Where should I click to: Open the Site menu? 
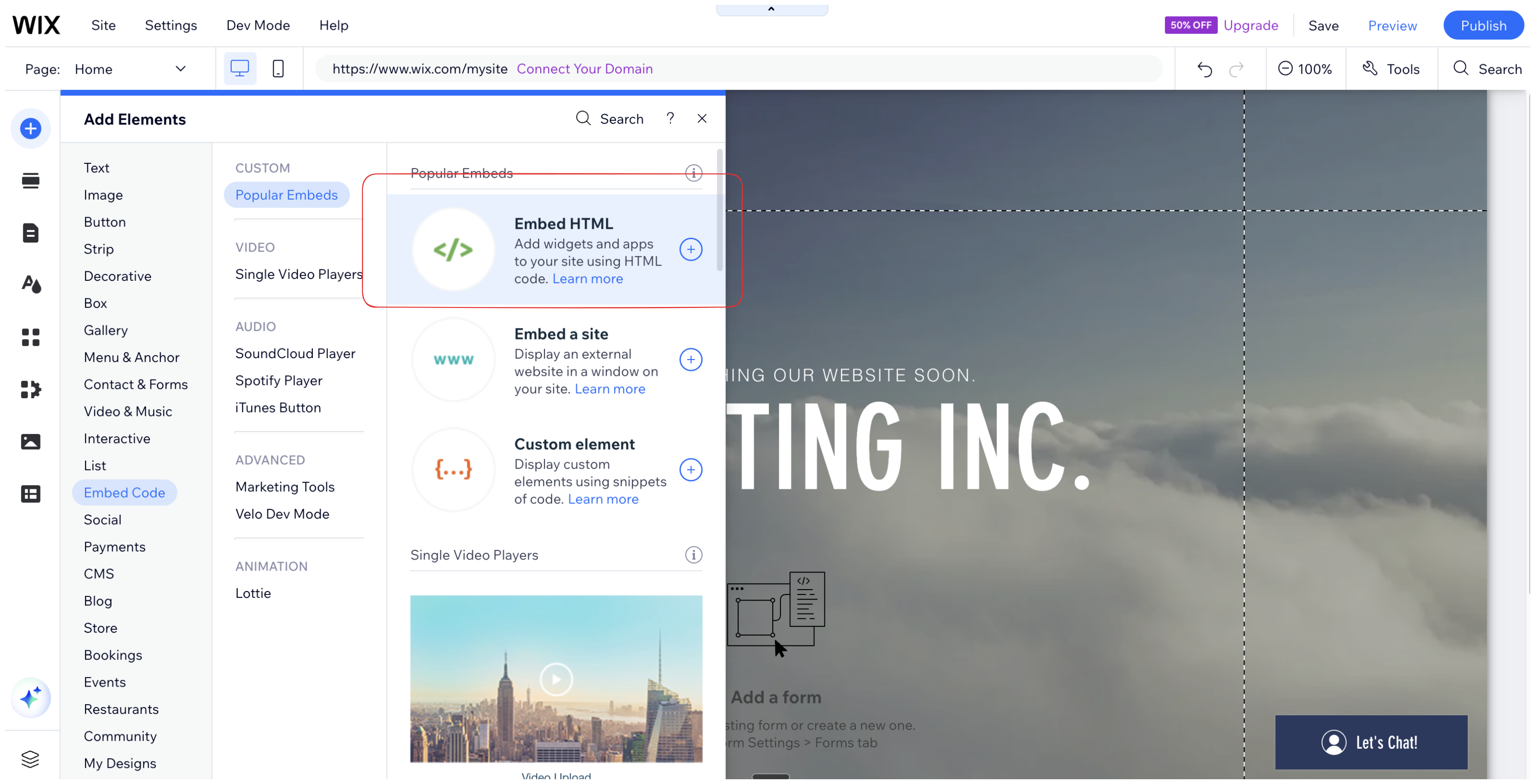coord(103,25)
